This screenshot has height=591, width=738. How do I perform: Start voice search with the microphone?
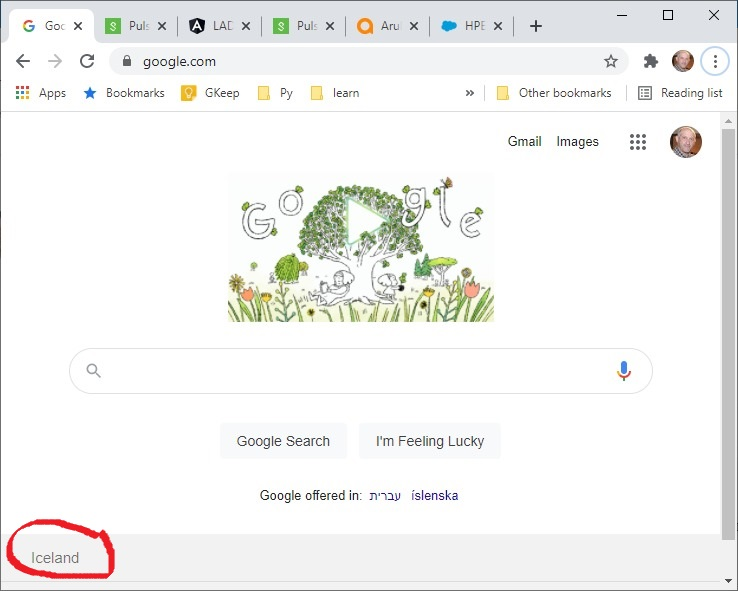tap(624, 371)
